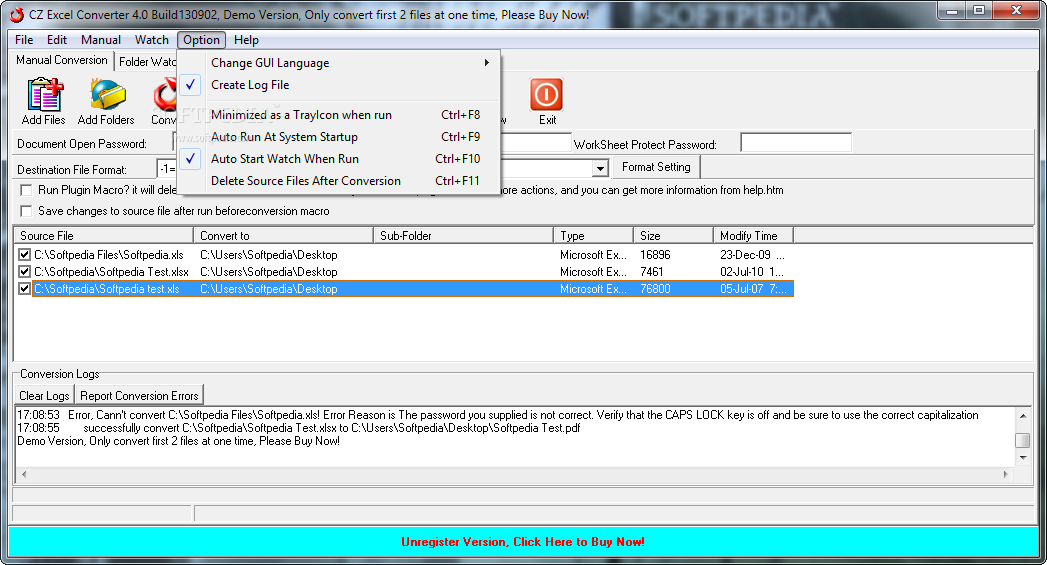The width and height of the screenshot is (1047, 565).
Task: Click the Add Files icon
Action: [44, 94]
